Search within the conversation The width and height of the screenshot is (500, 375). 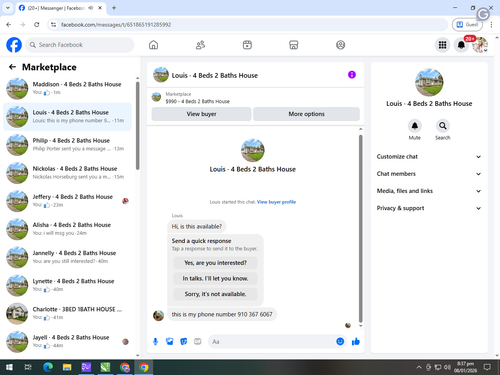point(443,126)
